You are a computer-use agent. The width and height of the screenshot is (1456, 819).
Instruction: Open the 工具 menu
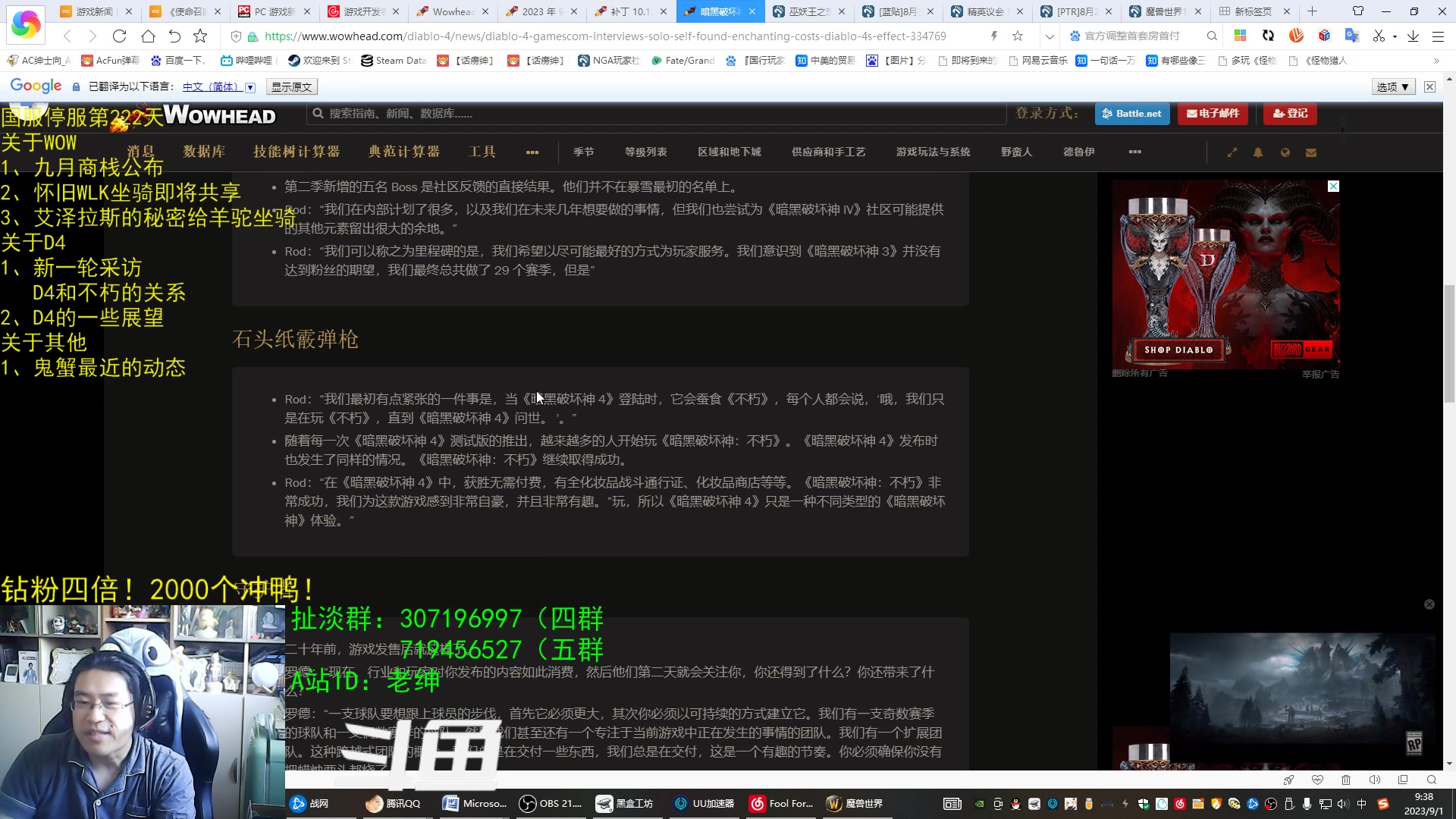482,152
